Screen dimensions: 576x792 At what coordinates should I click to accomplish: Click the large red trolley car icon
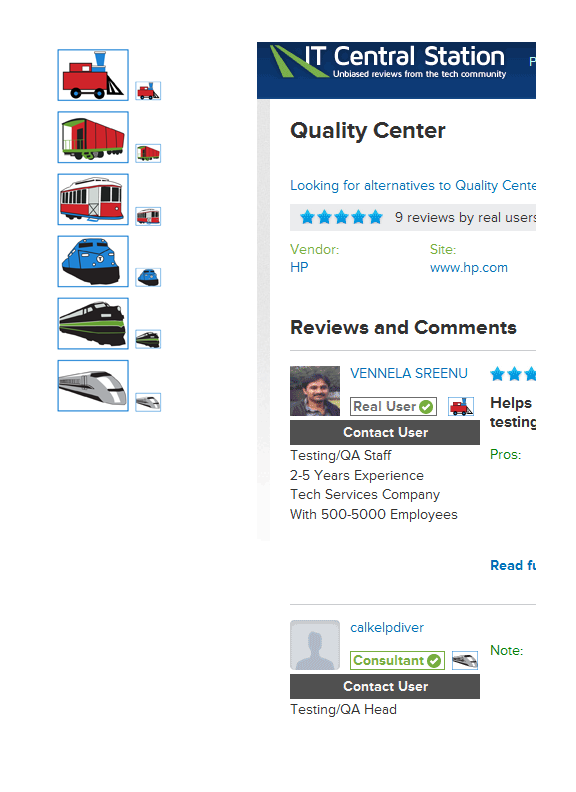93,199
